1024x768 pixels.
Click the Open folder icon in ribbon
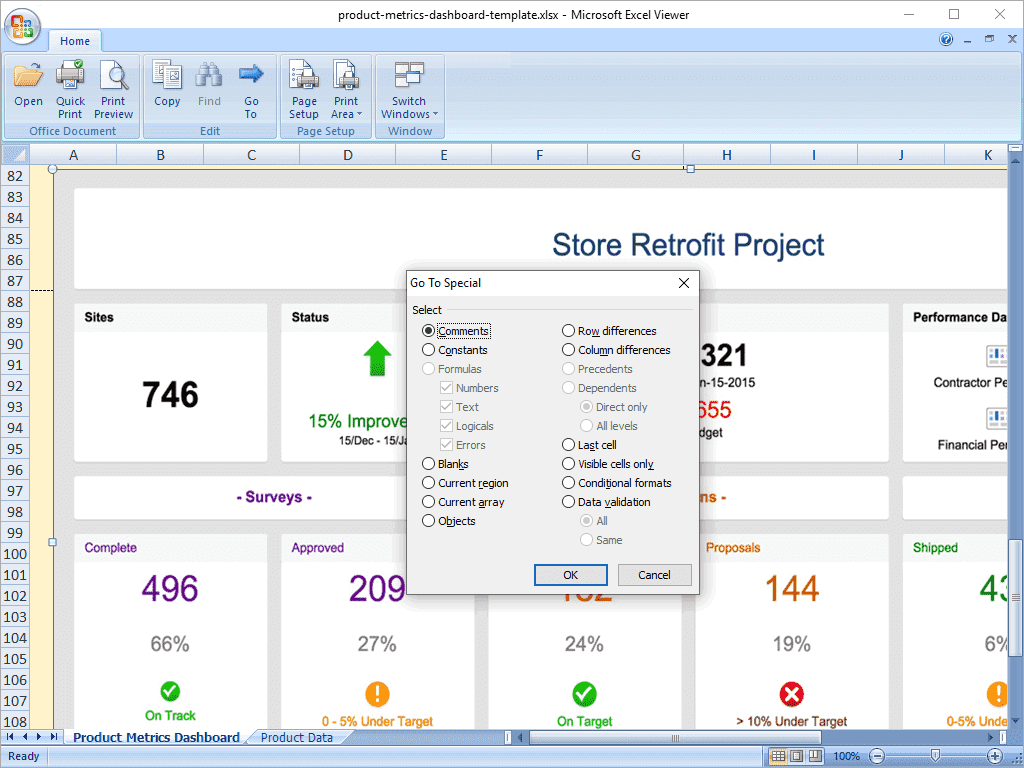coord(28,76)
